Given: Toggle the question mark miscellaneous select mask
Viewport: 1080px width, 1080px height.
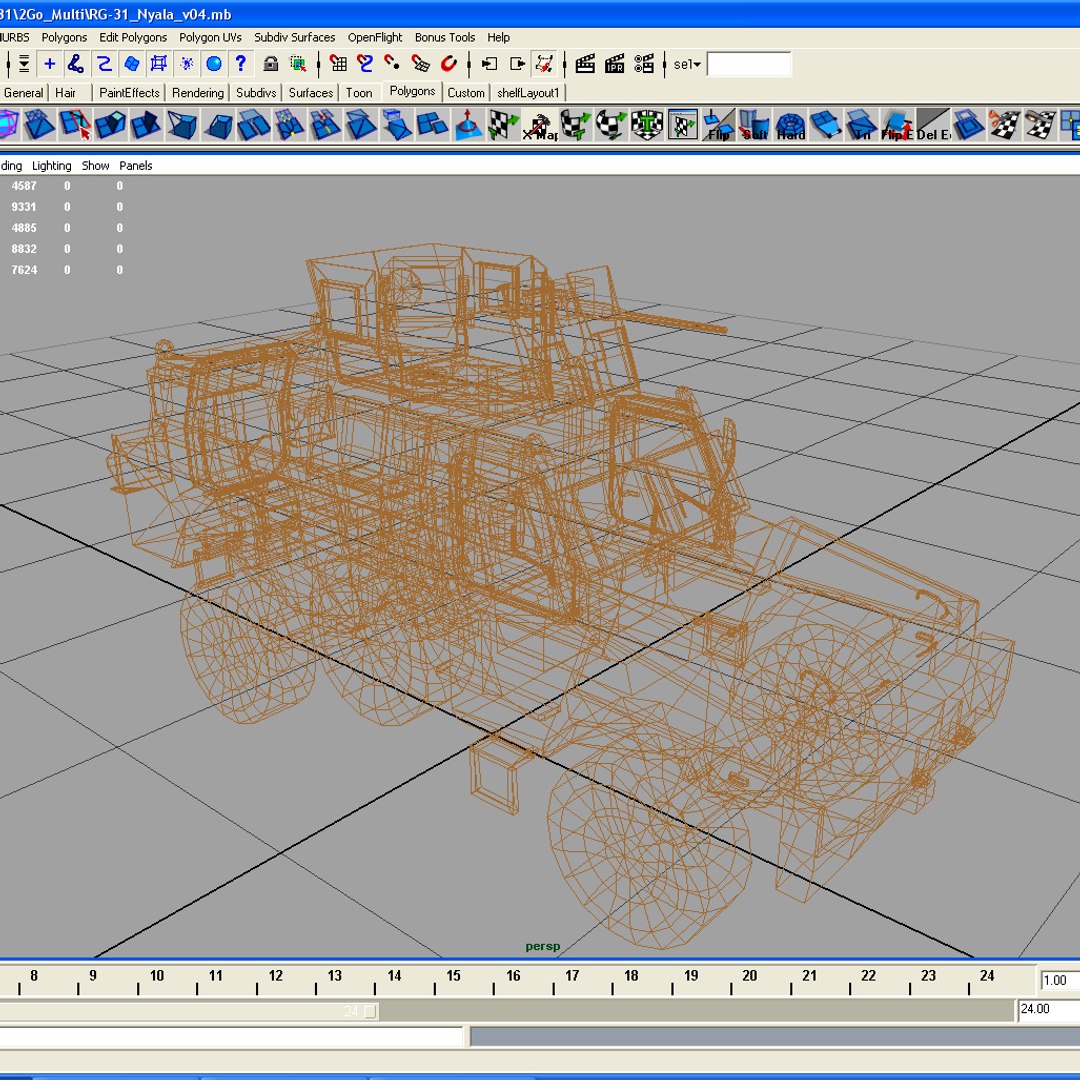Looking at the screenshot, I should click(x=240, y=64).
